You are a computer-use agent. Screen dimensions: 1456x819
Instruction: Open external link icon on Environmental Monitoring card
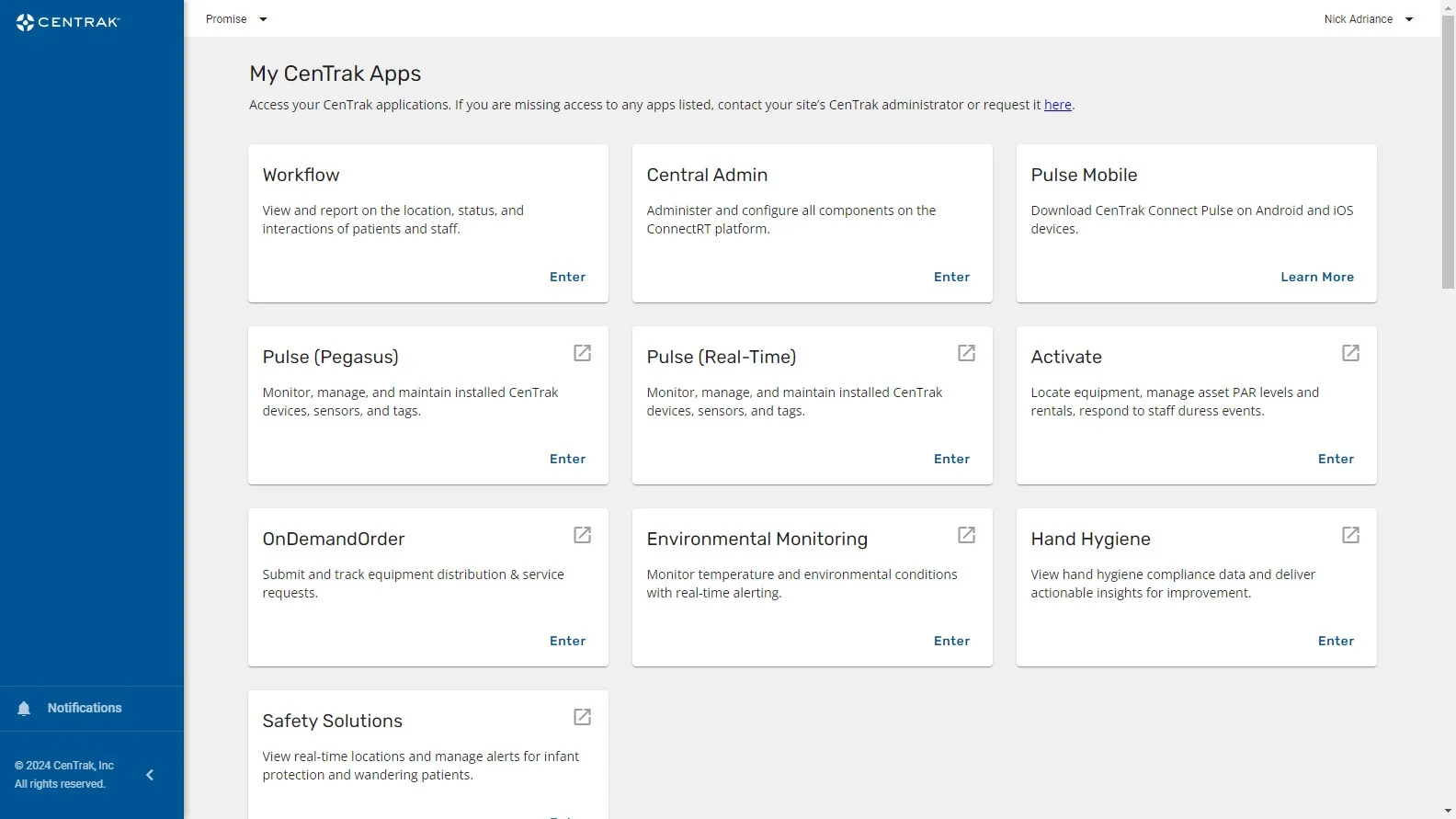967,535
